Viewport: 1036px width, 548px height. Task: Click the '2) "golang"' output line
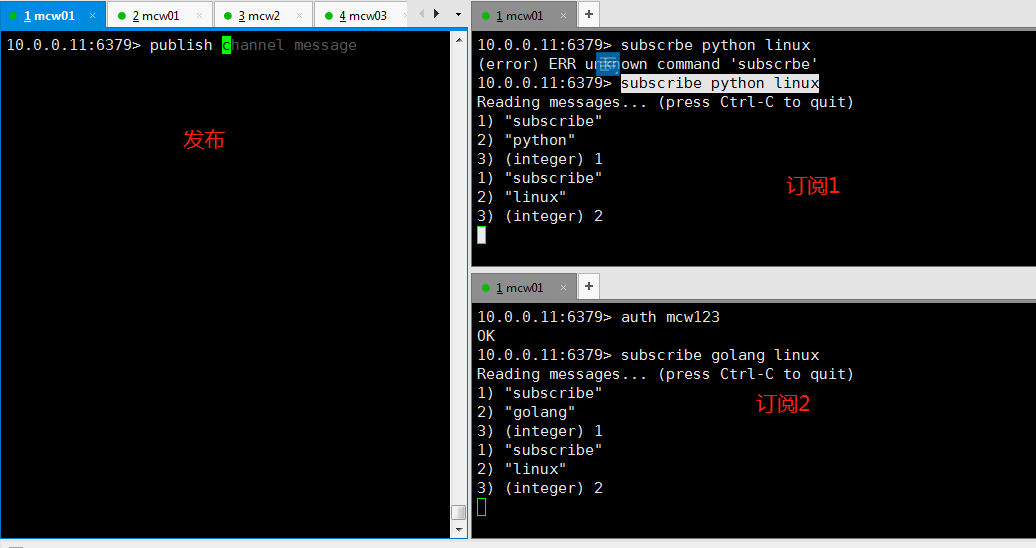pyautogui.click(x=526, y=412)
